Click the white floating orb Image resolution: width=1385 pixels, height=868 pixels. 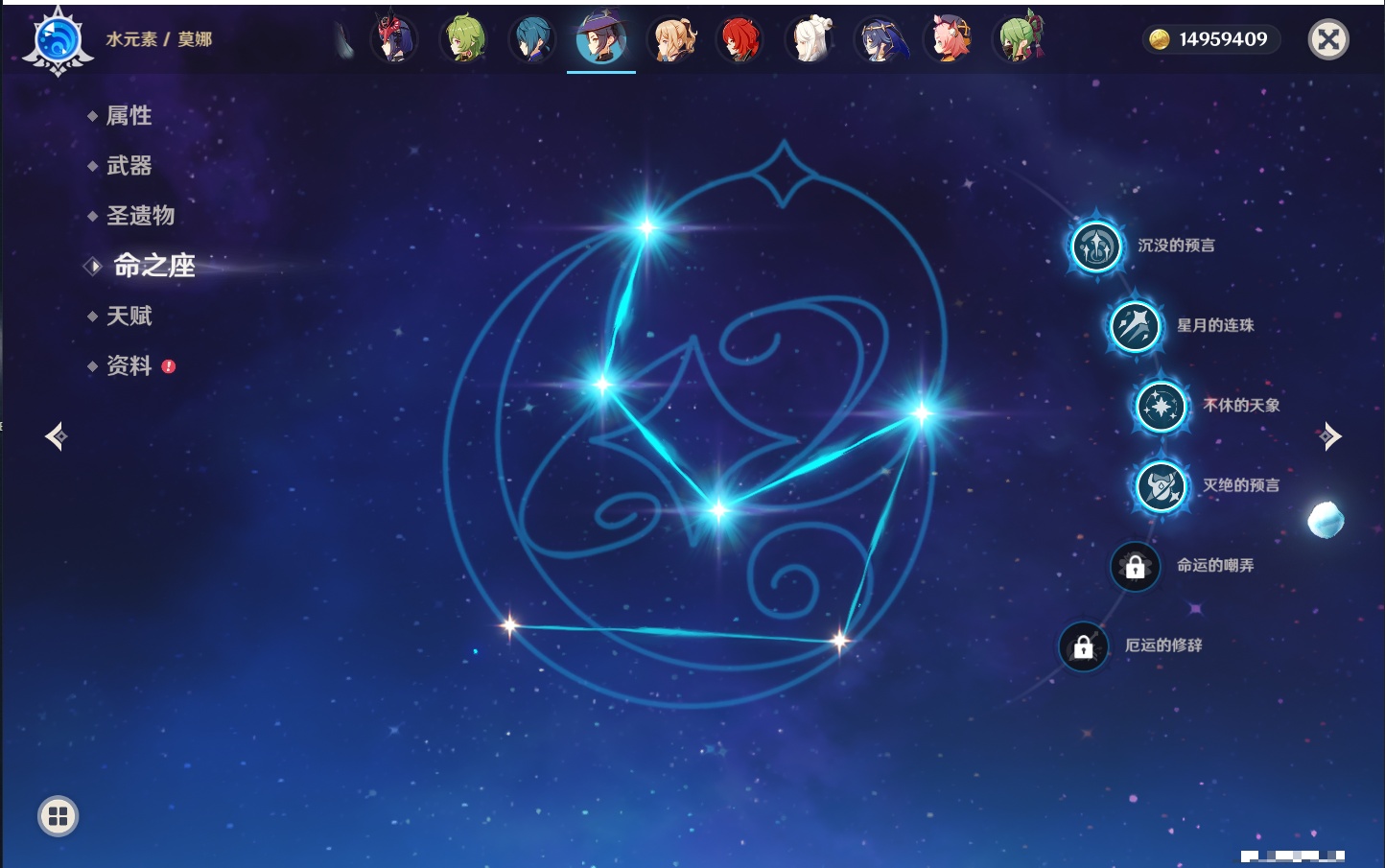click(1326, 520)
